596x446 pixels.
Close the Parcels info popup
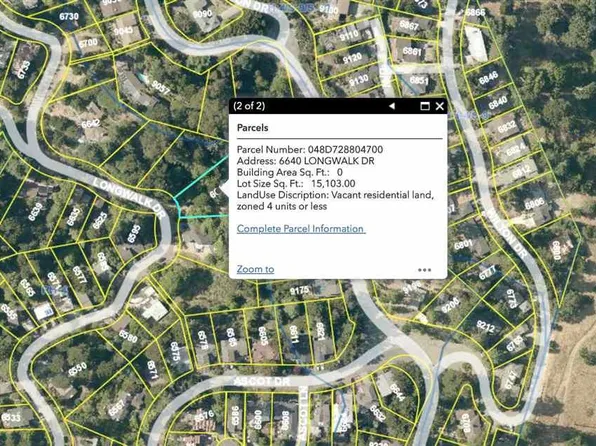coord(439,106)
